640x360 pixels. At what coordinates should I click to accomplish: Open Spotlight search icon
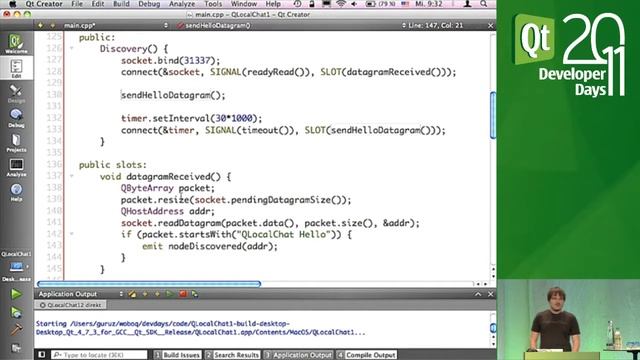483,4
